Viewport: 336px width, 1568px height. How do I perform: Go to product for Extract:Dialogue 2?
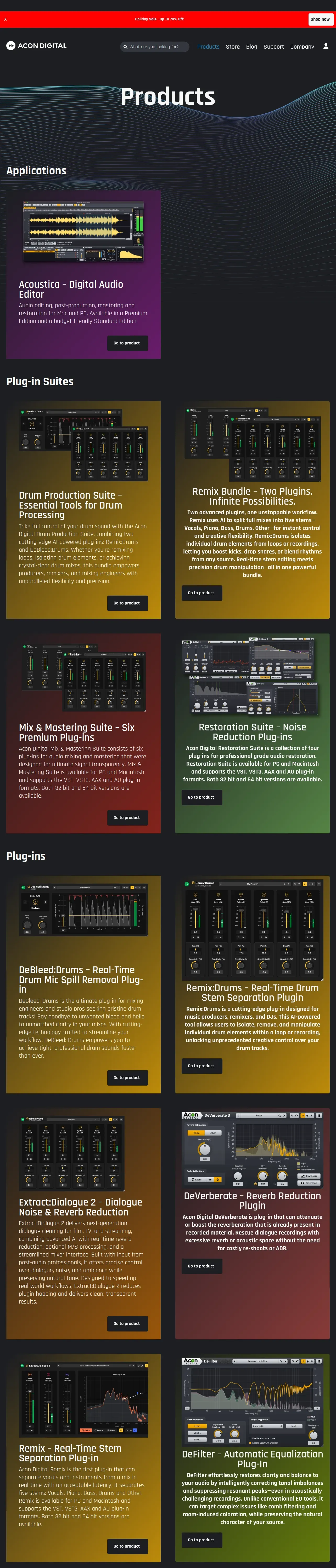(x=127, y=1323)
